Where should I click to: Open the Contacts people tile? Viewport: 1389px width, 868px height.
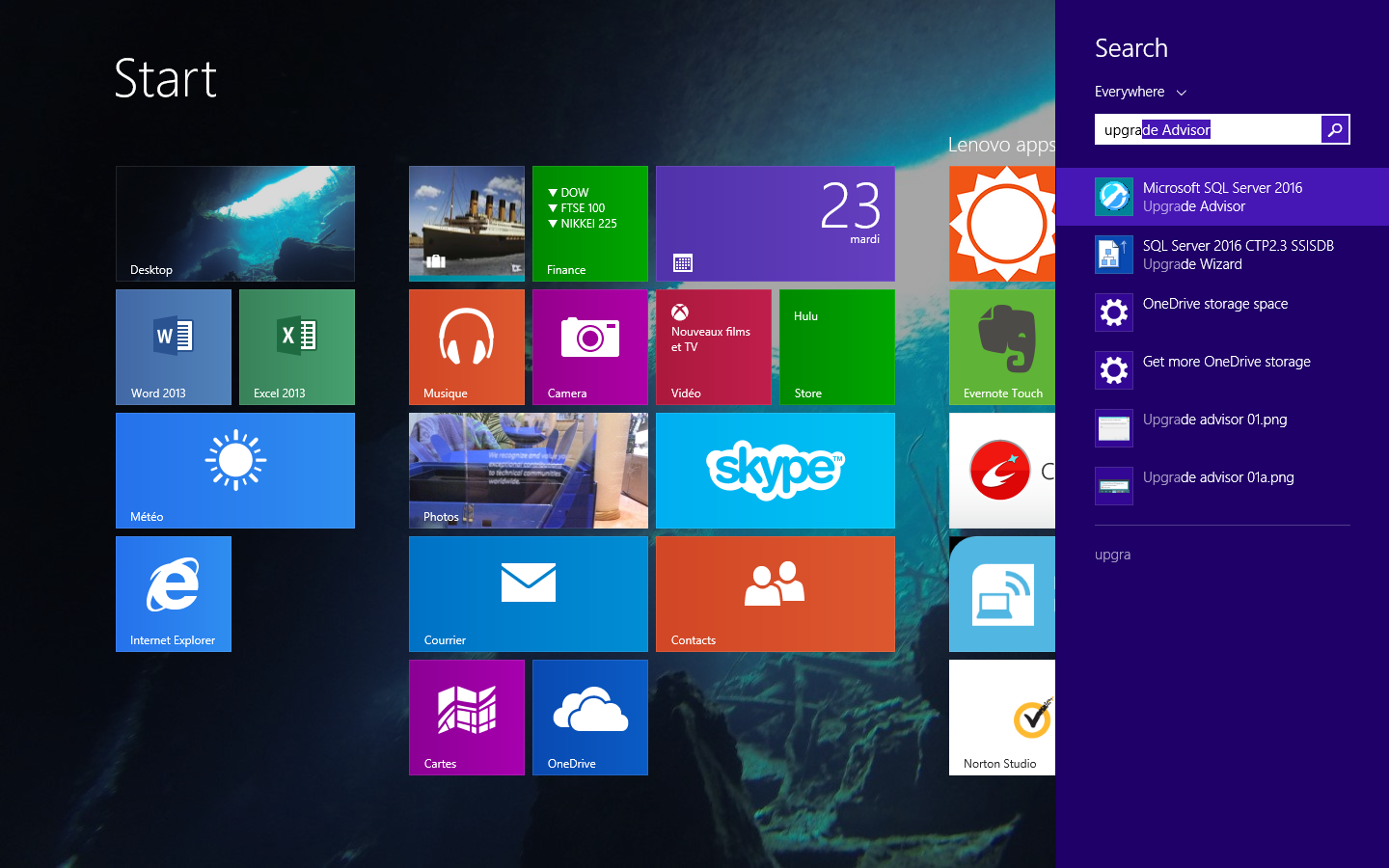coord(776,594)
